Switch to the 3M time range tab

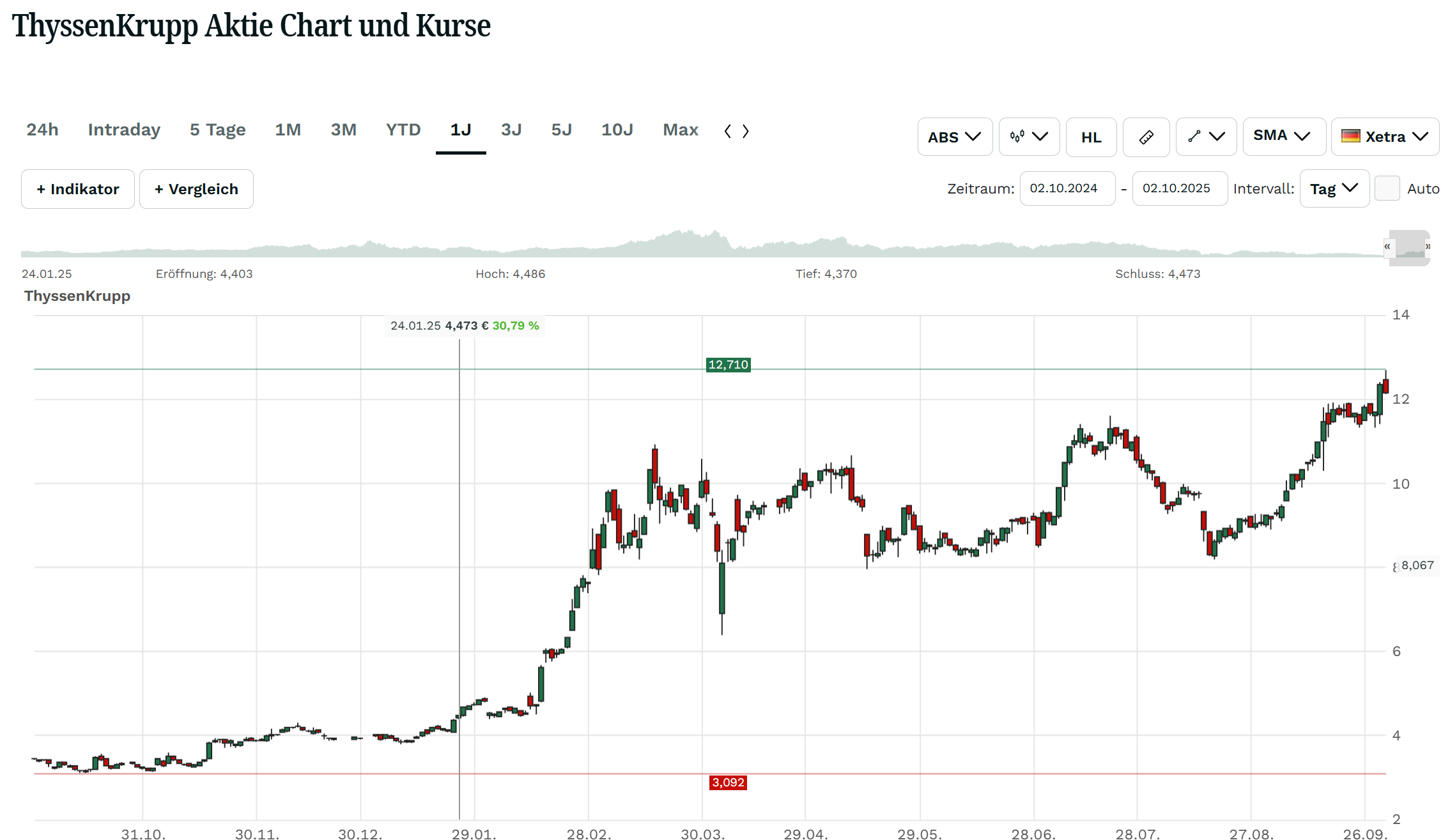[343, 130]
